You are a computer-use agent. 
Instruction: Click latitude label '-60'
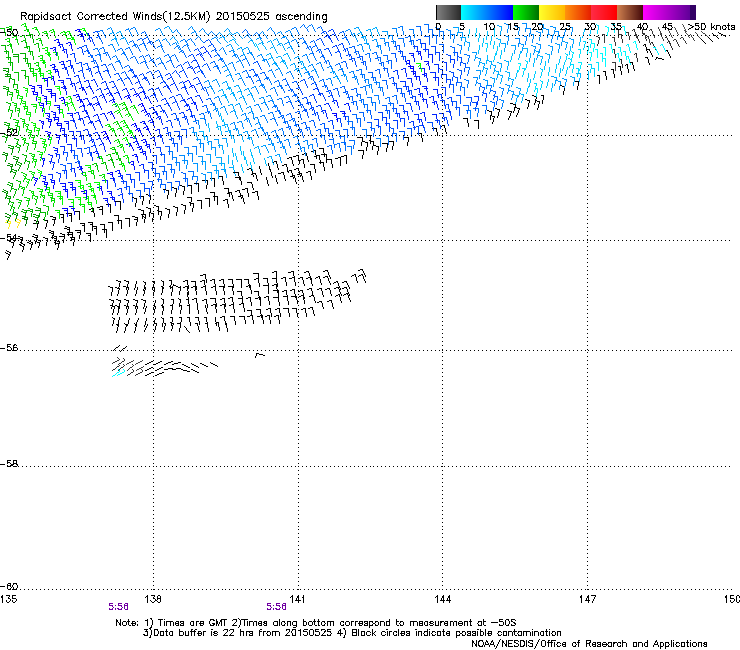(9, 586)
